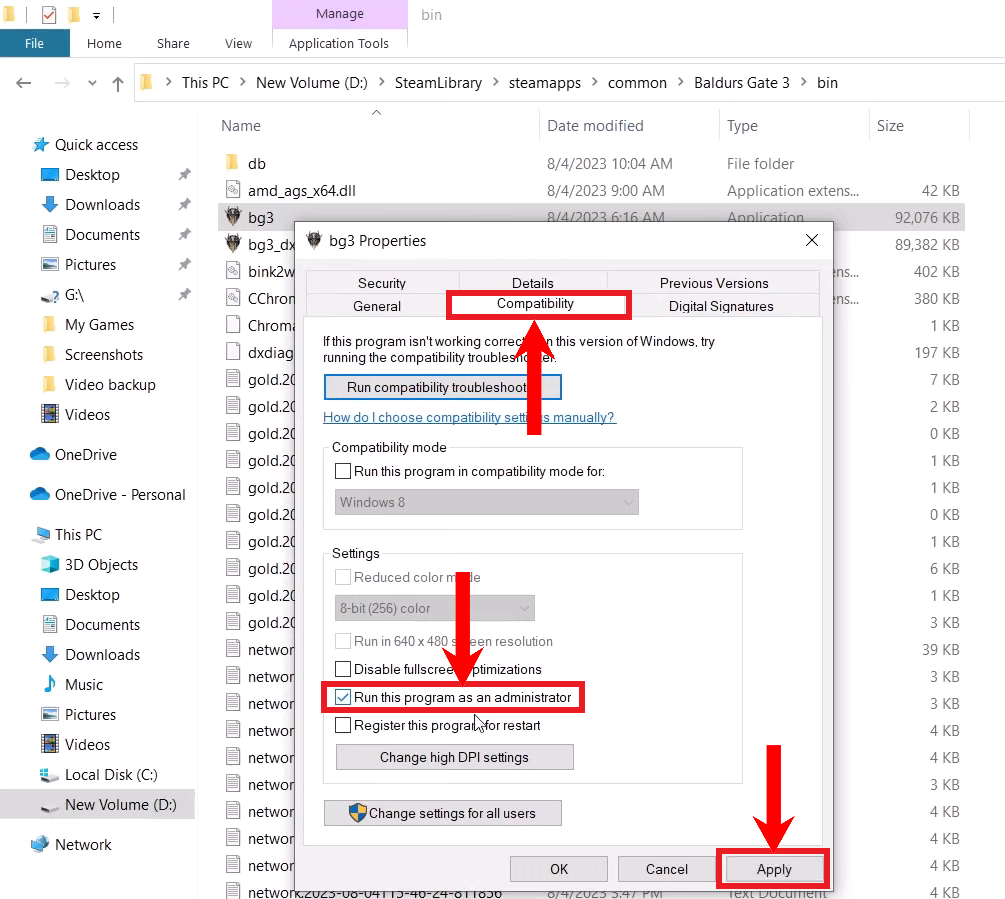Screen dimensions: 1005x899
Task: Click Change settings for all users
Action: [443, 813]
